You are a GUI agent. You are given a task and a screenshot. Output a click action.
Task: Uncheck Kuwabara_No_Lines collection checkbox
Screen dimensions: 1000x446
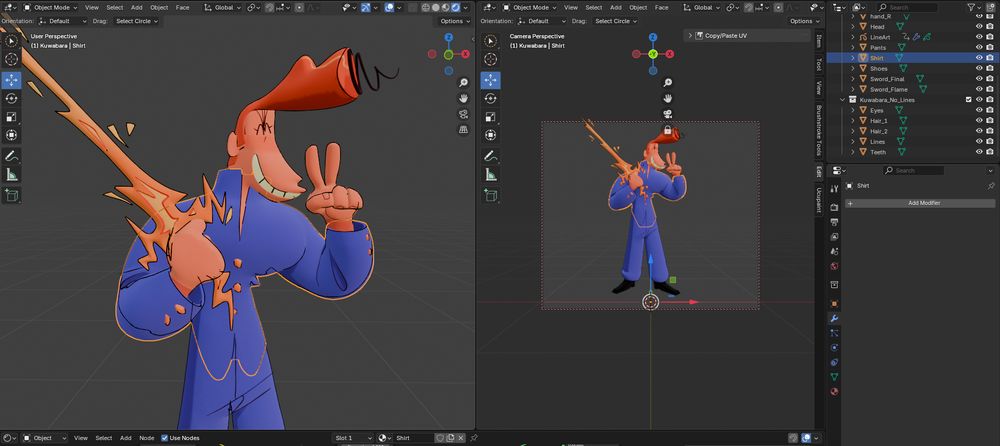pyautogui.click(x=969, y=100)
